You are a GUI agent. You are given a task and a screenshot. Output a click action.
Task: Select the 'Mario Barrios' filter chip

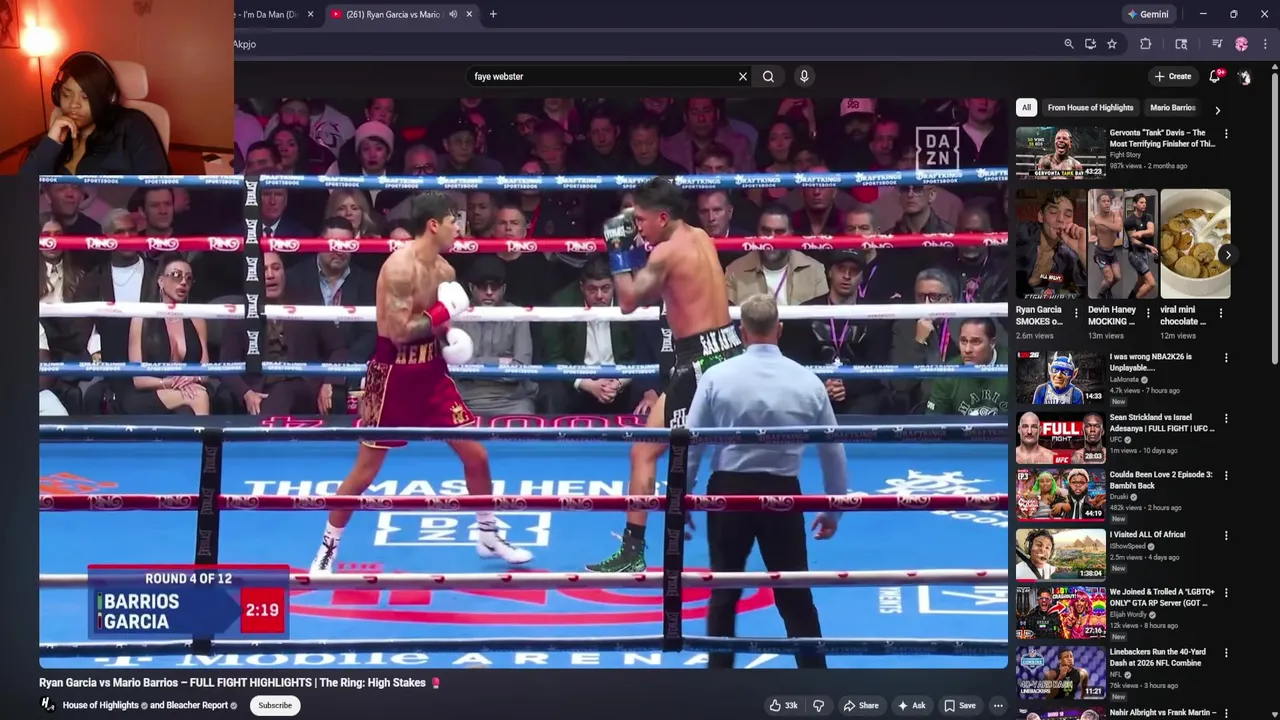(x=1173, y=107)
